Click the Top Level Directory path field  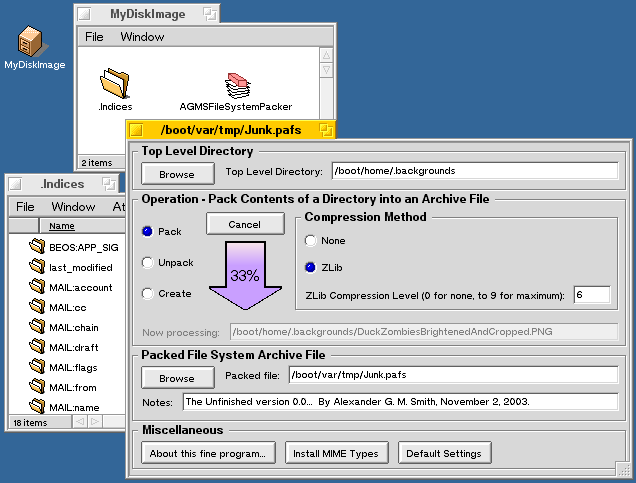coord(475,171)
